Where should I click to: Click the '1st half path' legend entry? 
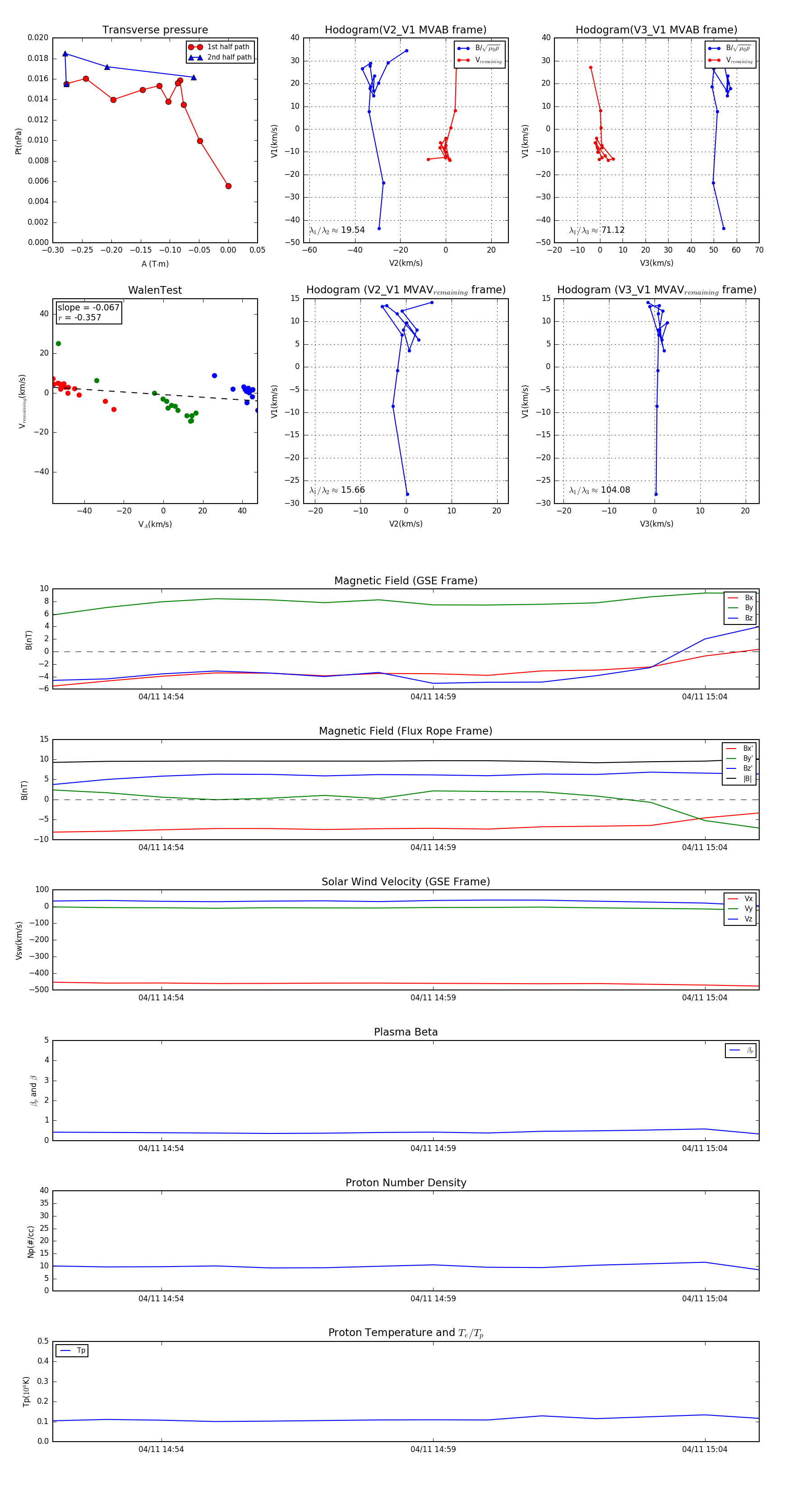[220, 47]
